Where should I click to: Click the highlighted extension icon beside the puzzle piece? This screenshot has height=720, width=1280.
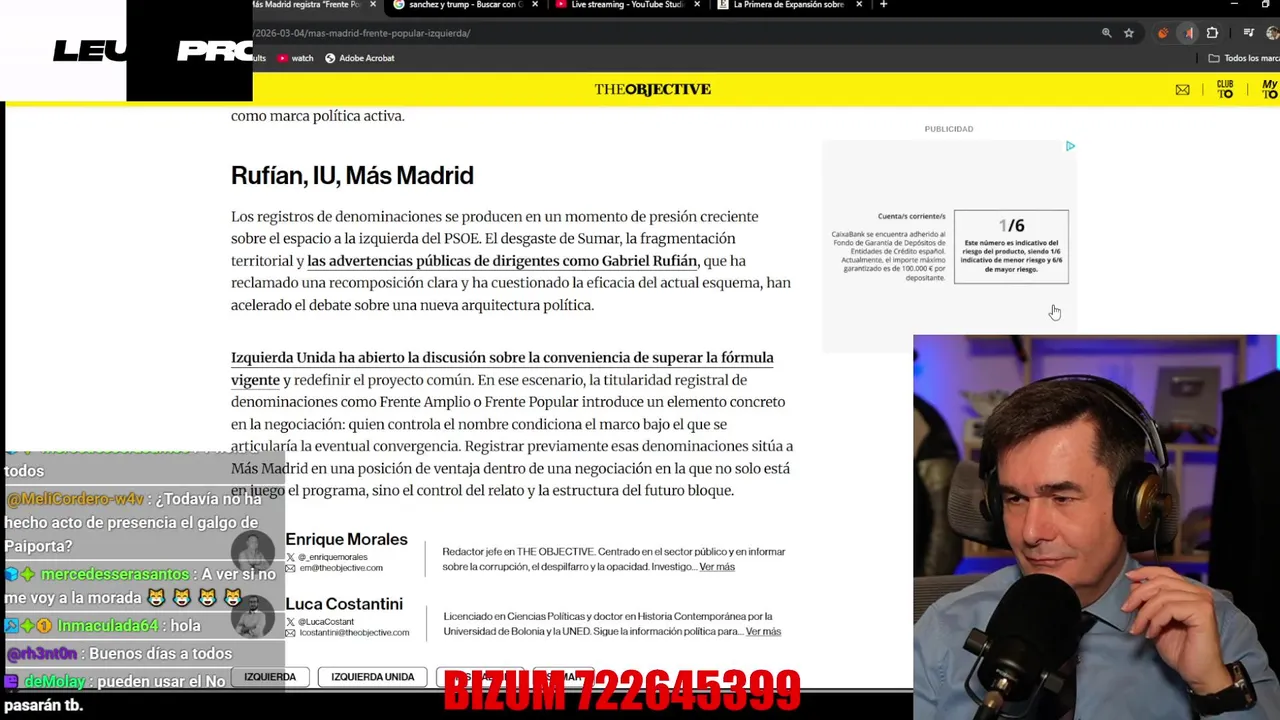[x=1189, y=33]
